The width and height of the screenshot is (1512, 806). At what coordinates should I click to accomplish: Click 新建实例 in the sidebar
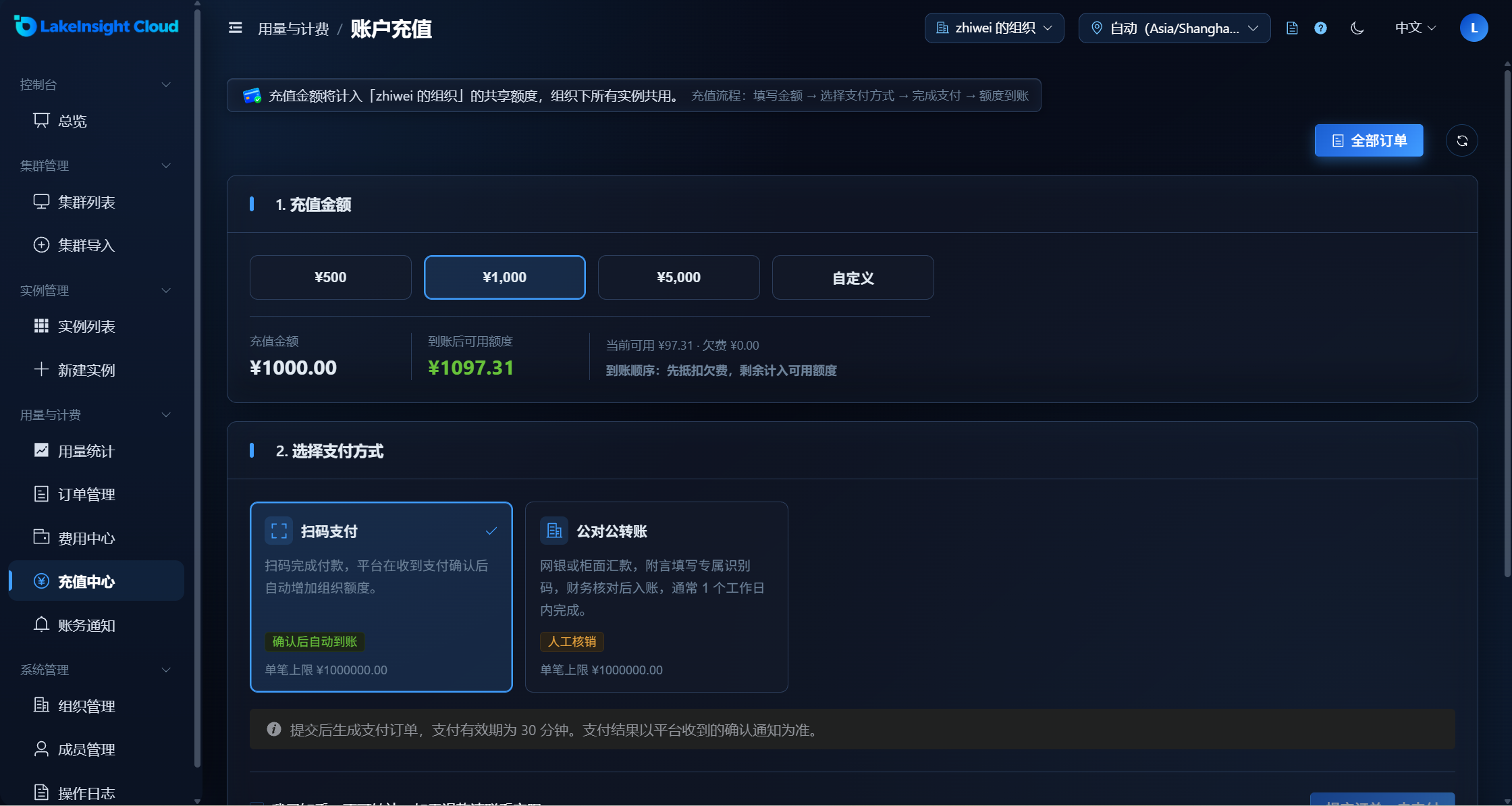(x=97, y=370)
